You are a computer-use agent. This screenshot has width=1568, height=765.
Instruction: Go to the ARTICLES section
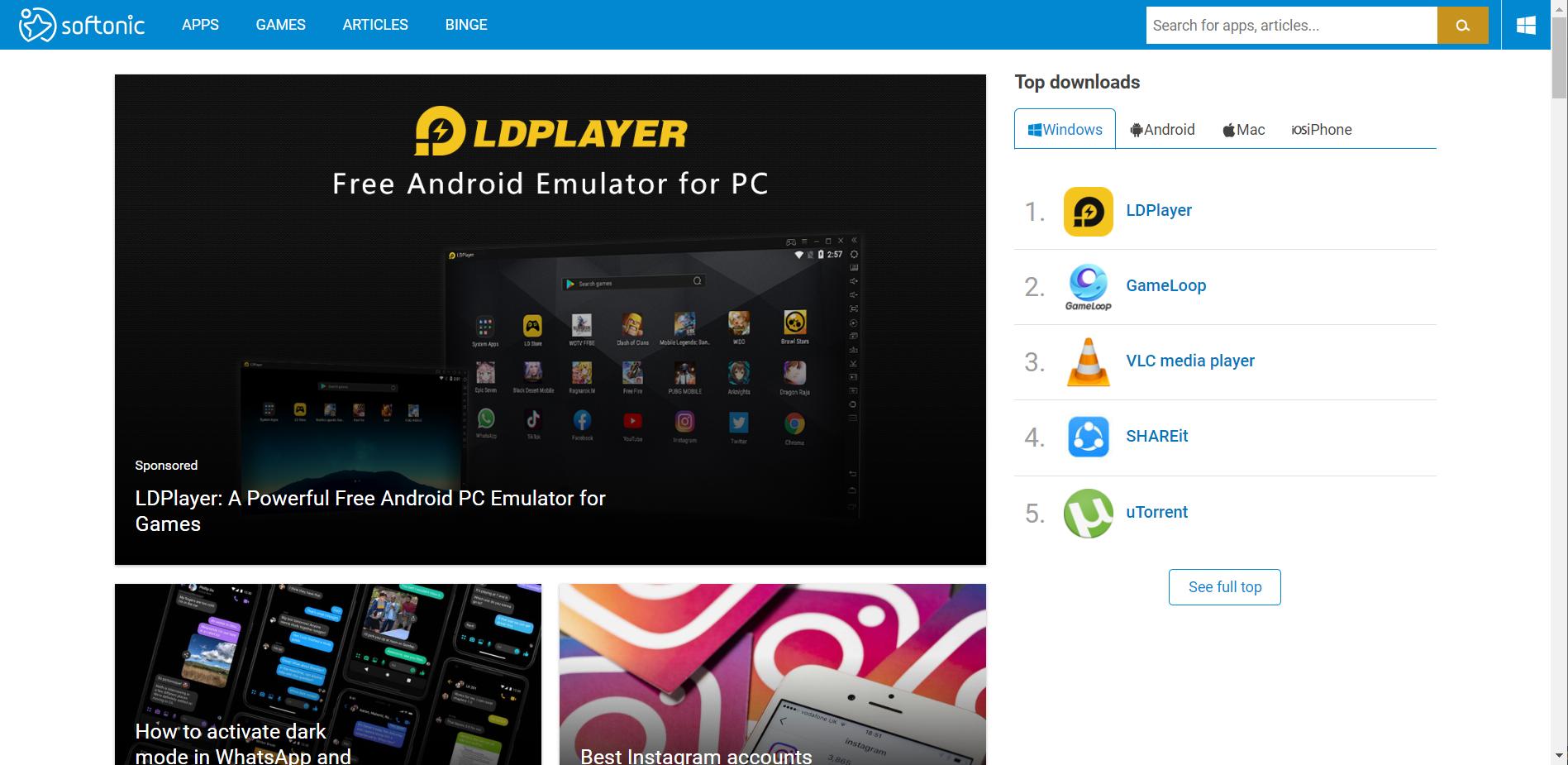375,25
